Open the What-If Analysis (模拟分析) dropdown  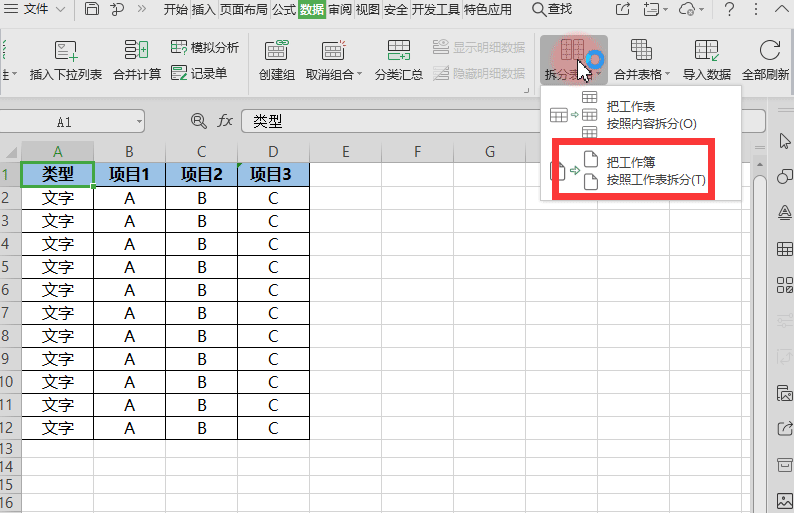point(205,47)
